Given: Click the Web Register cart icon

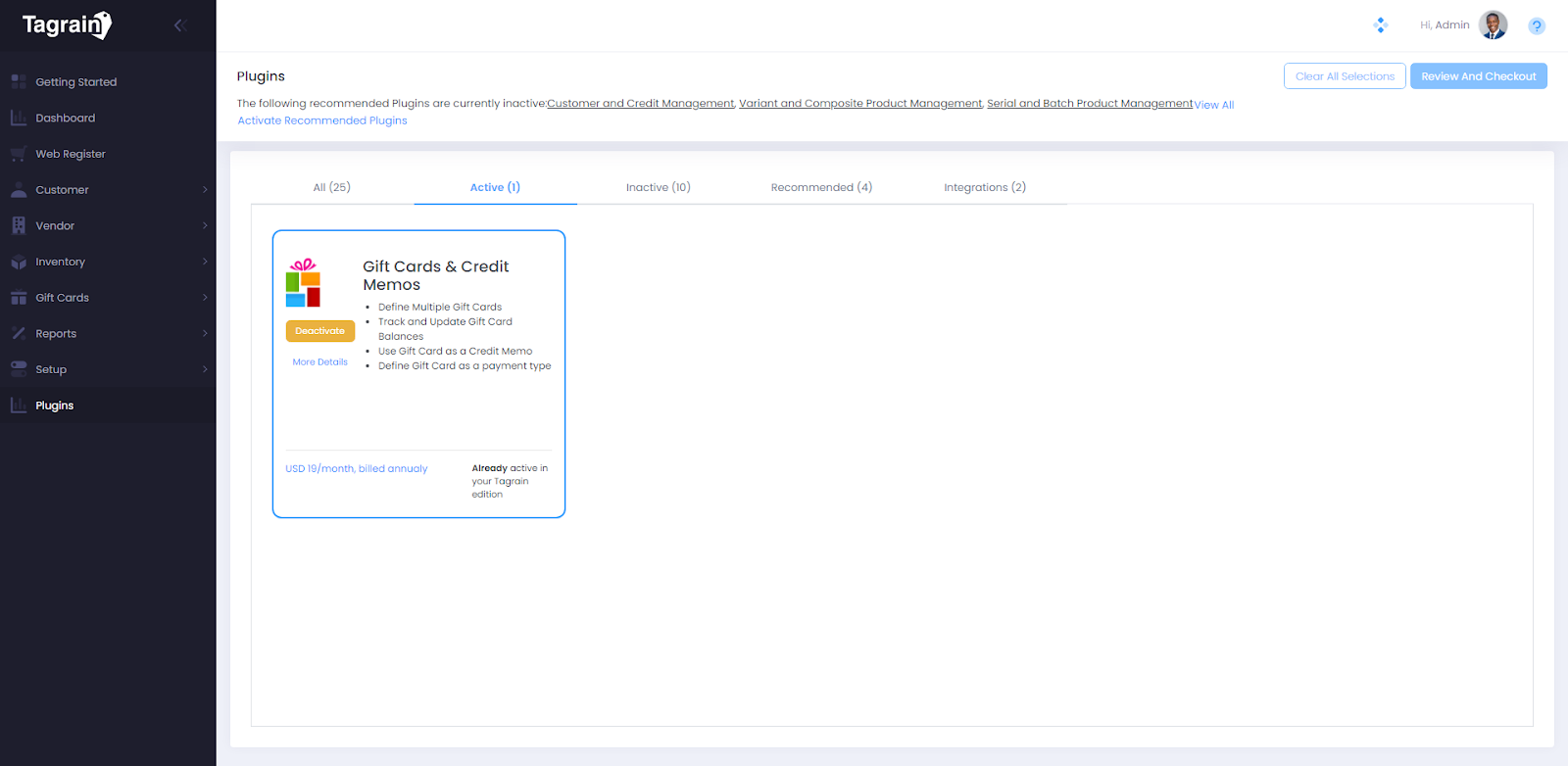Looking at the screenshot, I should pyautogui.click(x=19, y=154).
